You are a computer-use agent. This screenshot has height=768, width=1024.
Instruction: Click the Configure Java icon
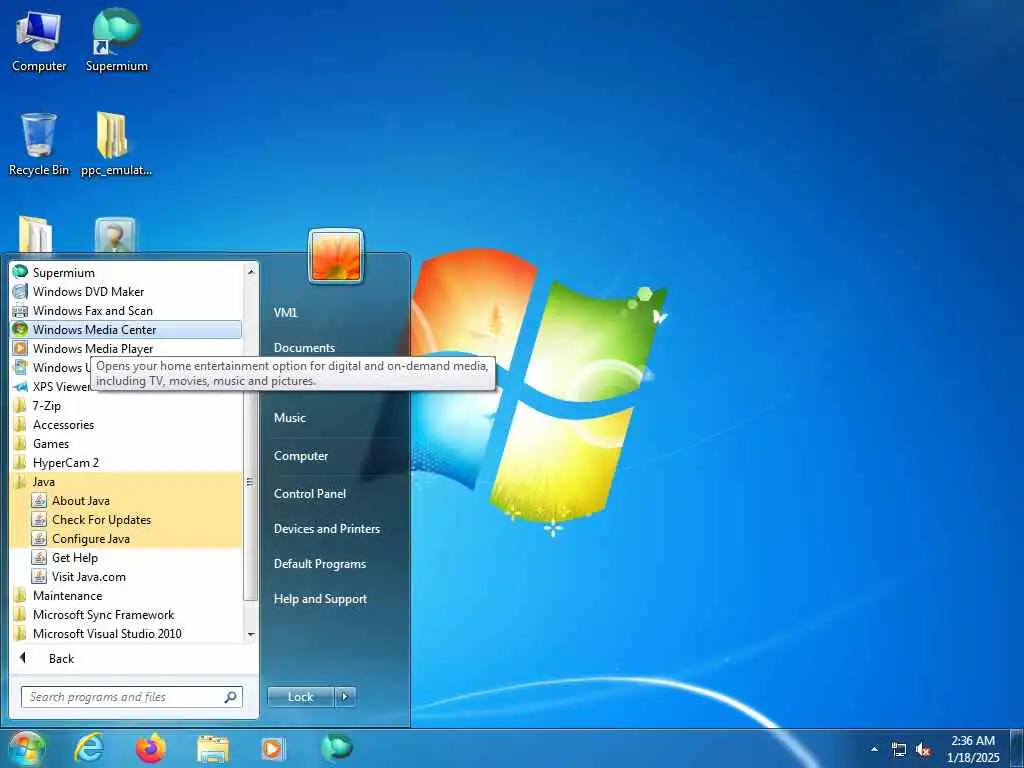tap(39, 539)
